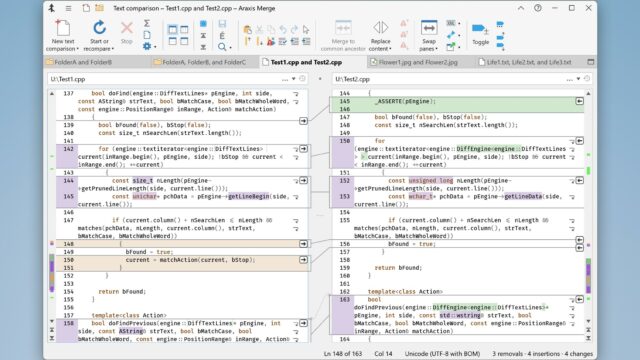Click the Sigma comparison summary icon
The height and width of the screenshot is (360, 640).
coord(147,23)
